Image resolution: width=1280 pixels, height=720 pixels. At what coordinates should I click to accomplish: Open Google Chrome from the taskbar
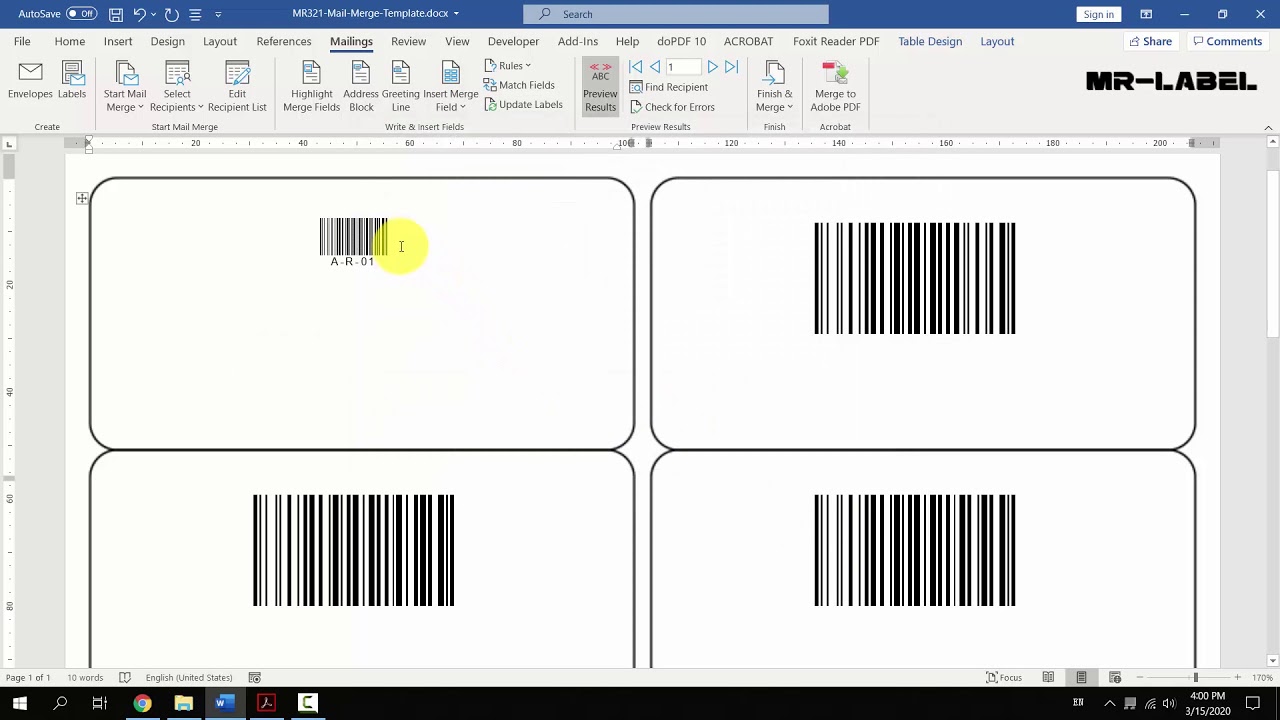tap(142, 703)
